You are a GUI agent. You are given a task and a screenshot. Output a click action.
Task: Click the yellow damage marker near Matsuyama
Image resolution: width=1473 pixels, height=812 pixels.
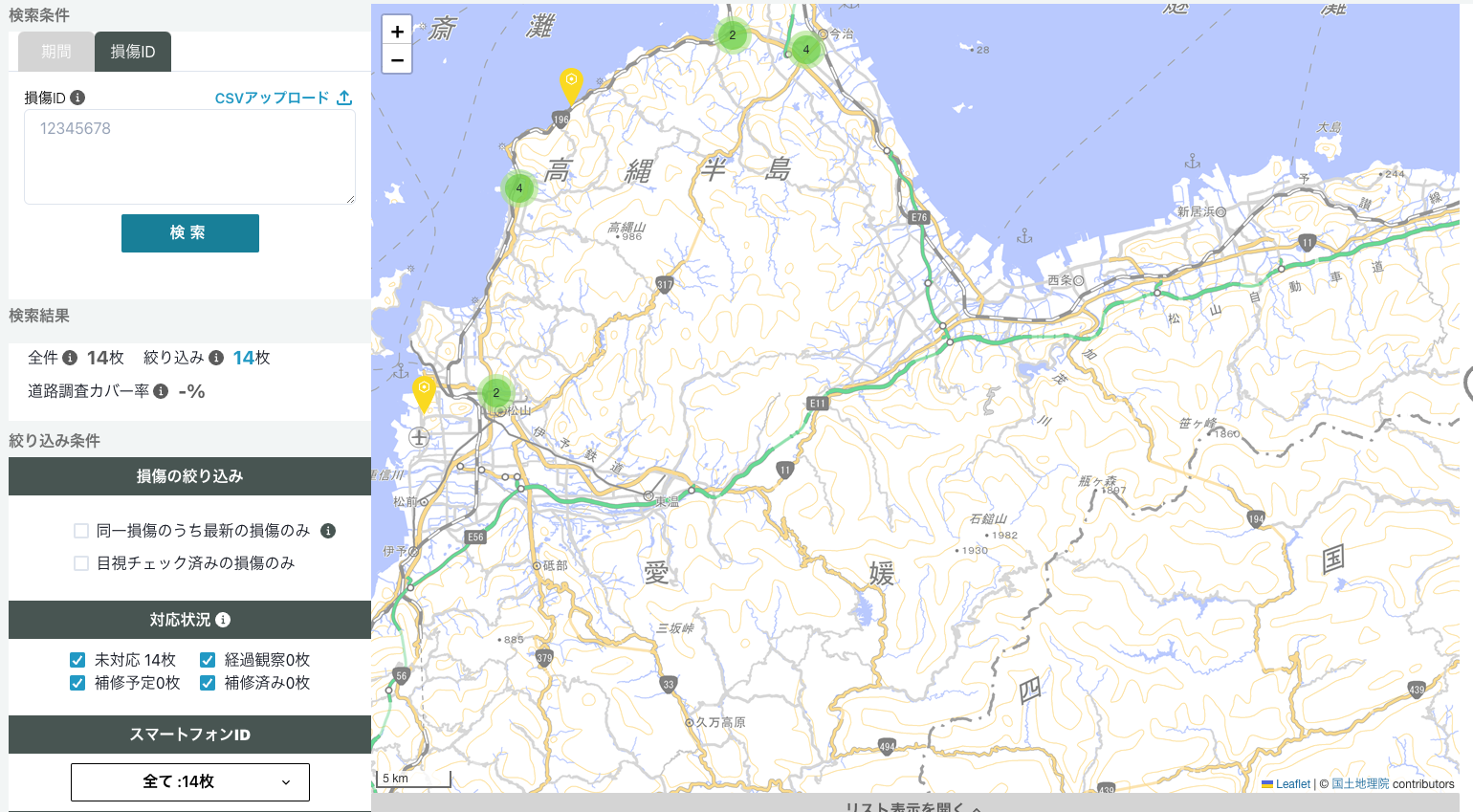pos(424,391)
